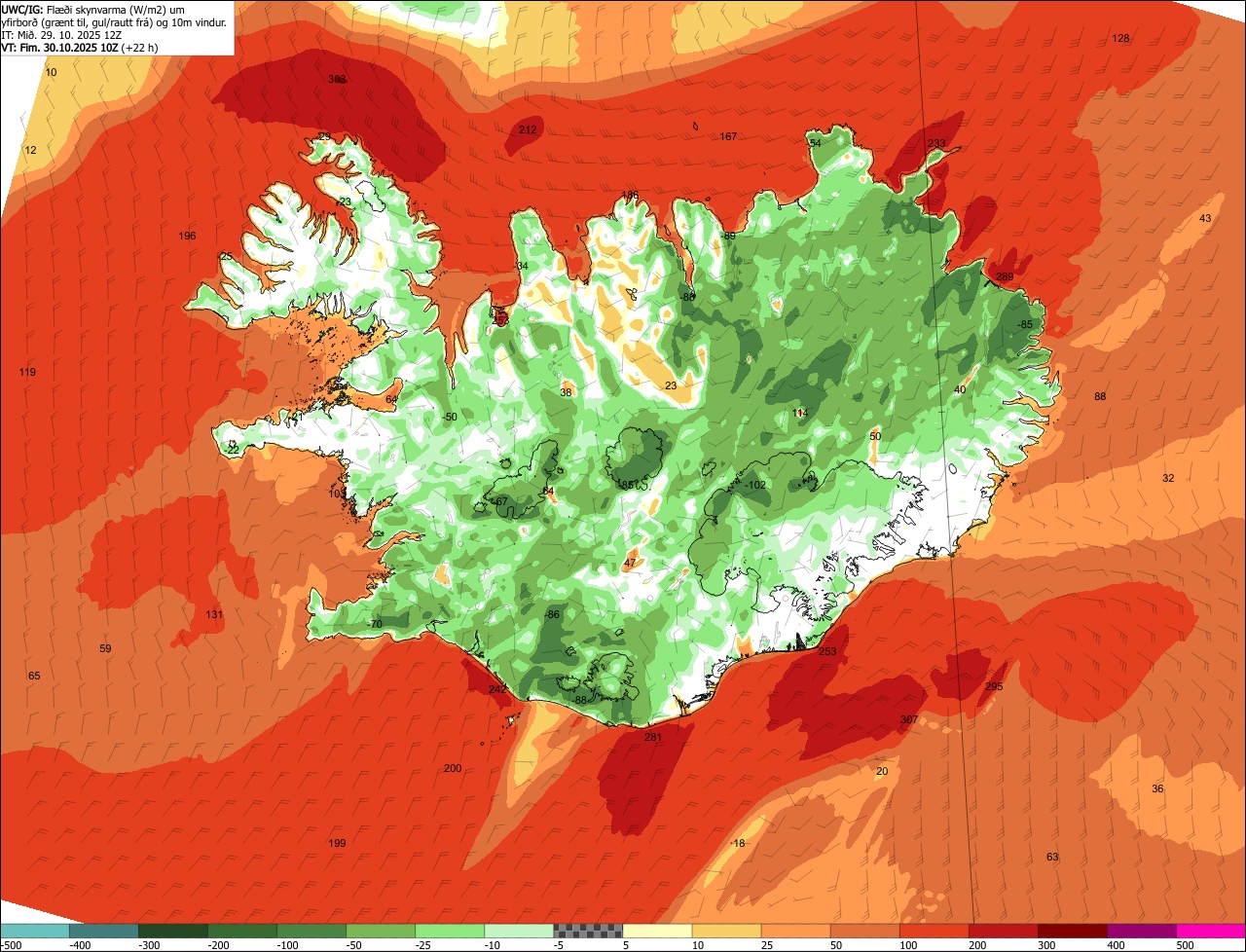Click the value 47 in central Iceland
1246x952 pixels.
(x=630, y=563)
